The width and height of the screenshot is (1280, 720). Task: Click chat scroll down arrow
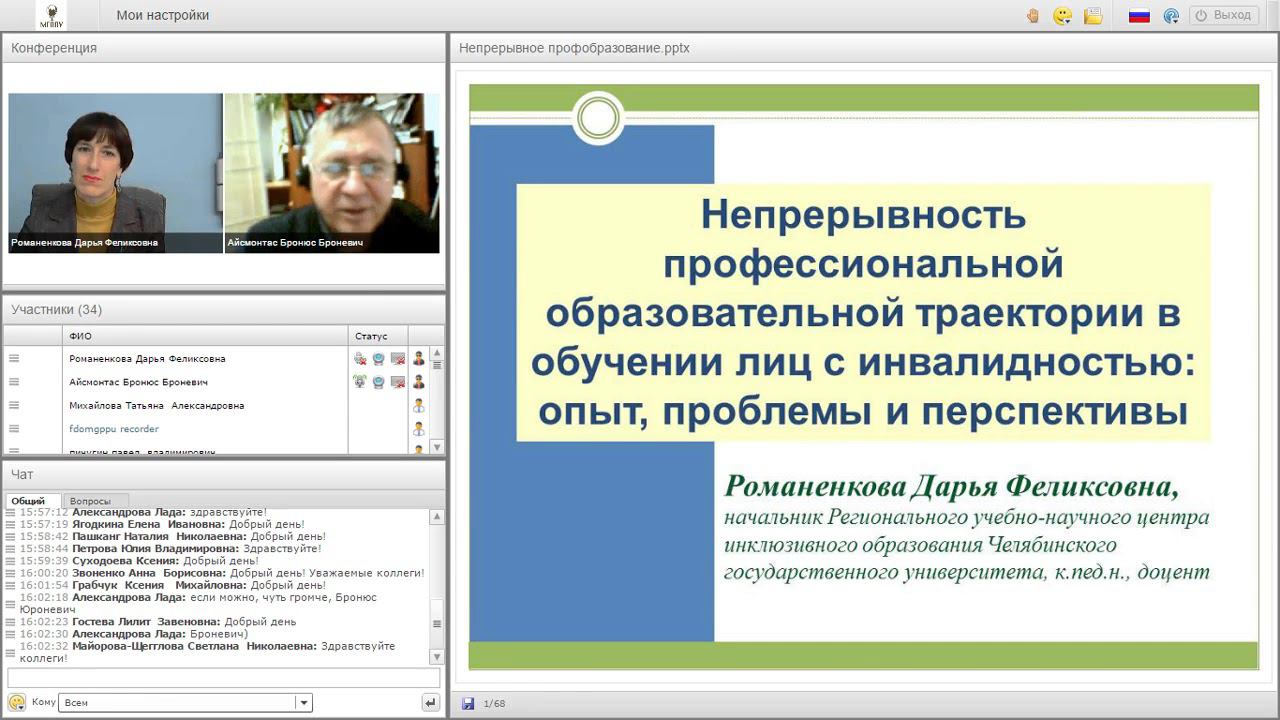tap(437, 657)
